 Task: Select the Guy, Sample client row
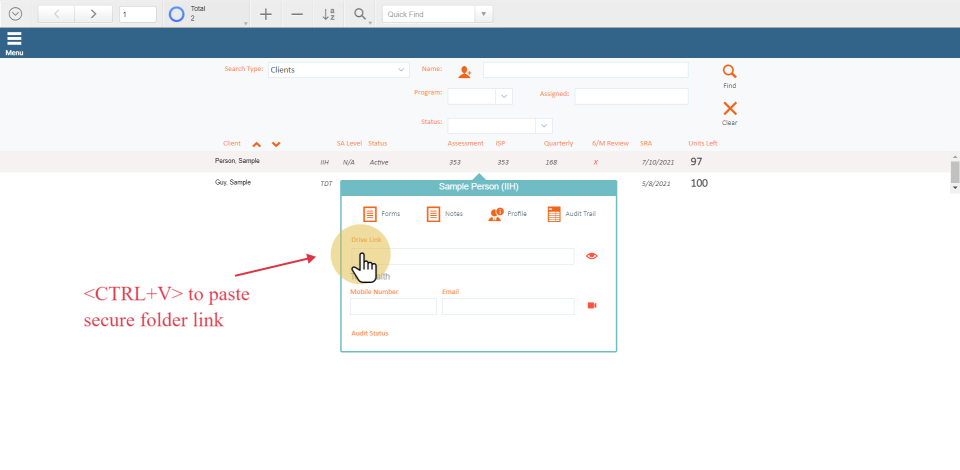(x=233, y=183)
